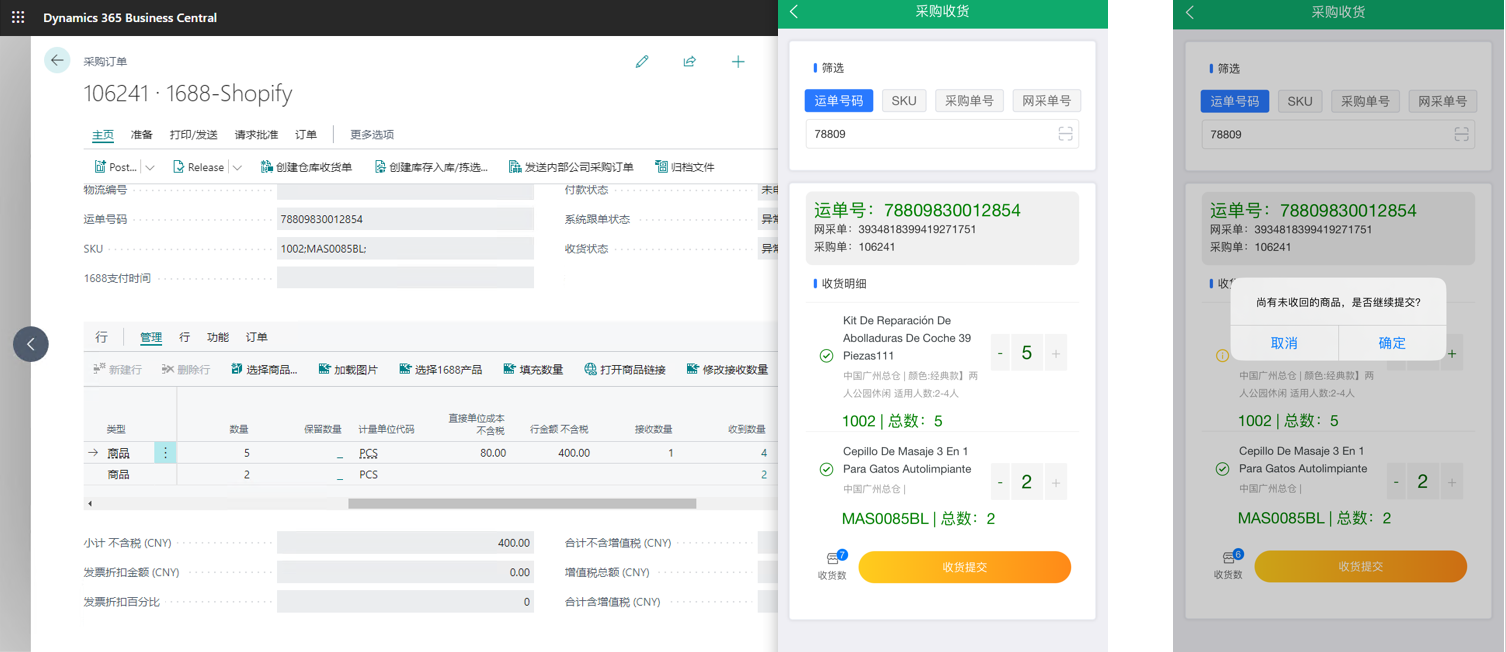Toggle the green check for Cepillo De Masaje in middle panel

click(826, 469)
